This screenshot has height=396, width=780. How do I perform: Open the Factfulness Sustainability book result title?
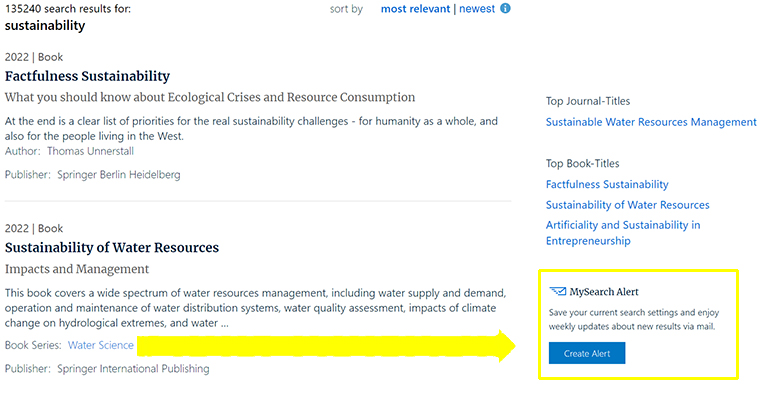click(x=88, y=76)
